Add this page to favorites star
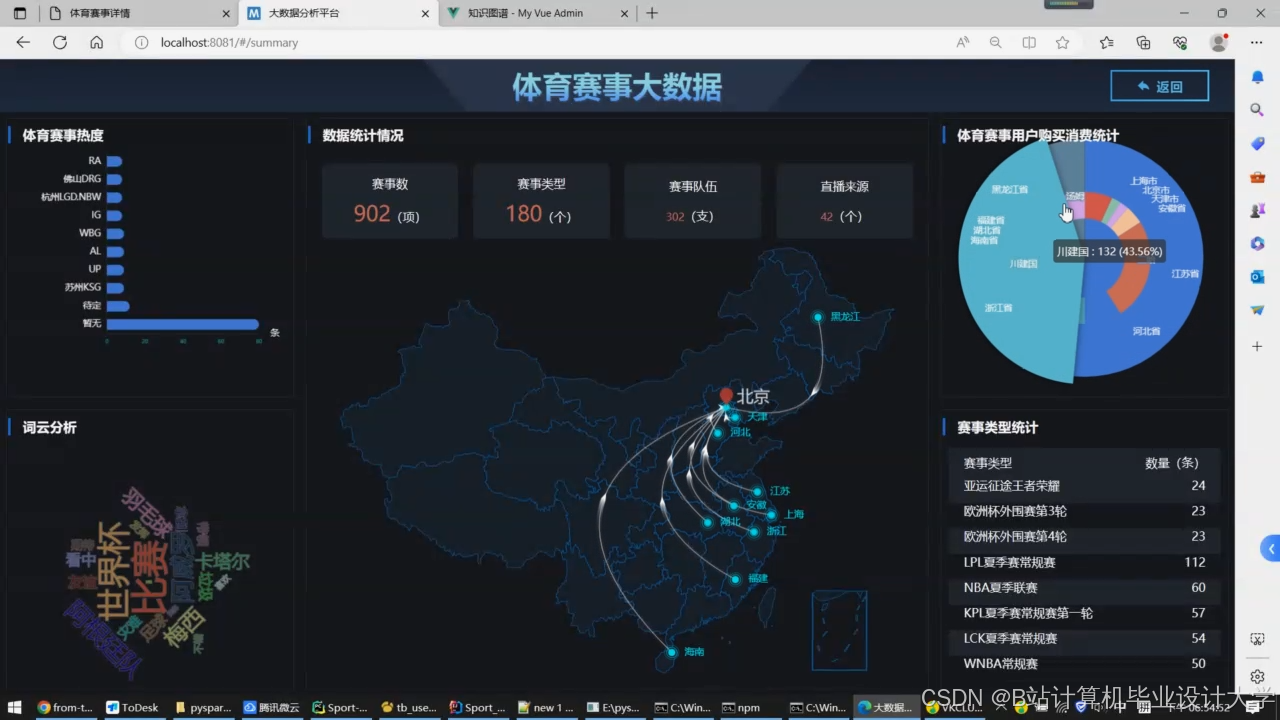This screenshot has width=1280, height=720. point(1062,42)
